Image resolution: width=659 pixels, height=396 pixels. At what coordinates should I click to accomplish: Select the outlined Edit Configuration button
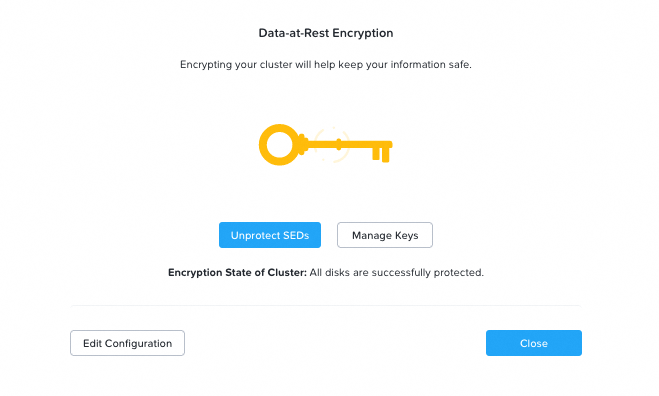(x=127, y=343)
